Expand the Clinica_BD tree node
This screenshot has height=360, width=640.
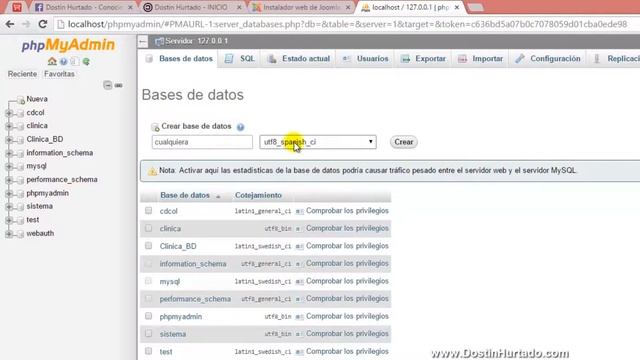point(9,140)
